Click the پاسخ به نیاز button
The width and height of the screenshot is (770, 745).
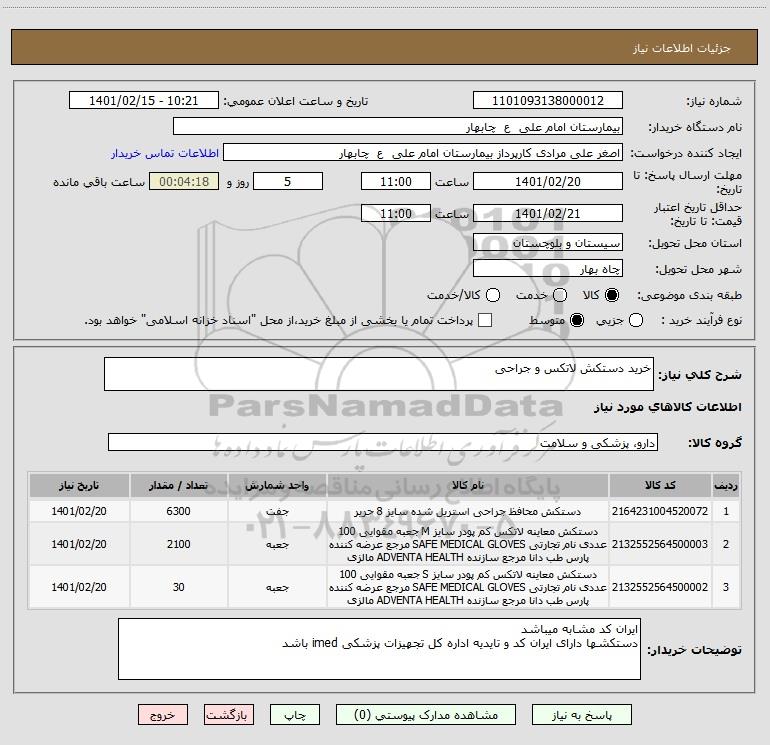(581, 715)
